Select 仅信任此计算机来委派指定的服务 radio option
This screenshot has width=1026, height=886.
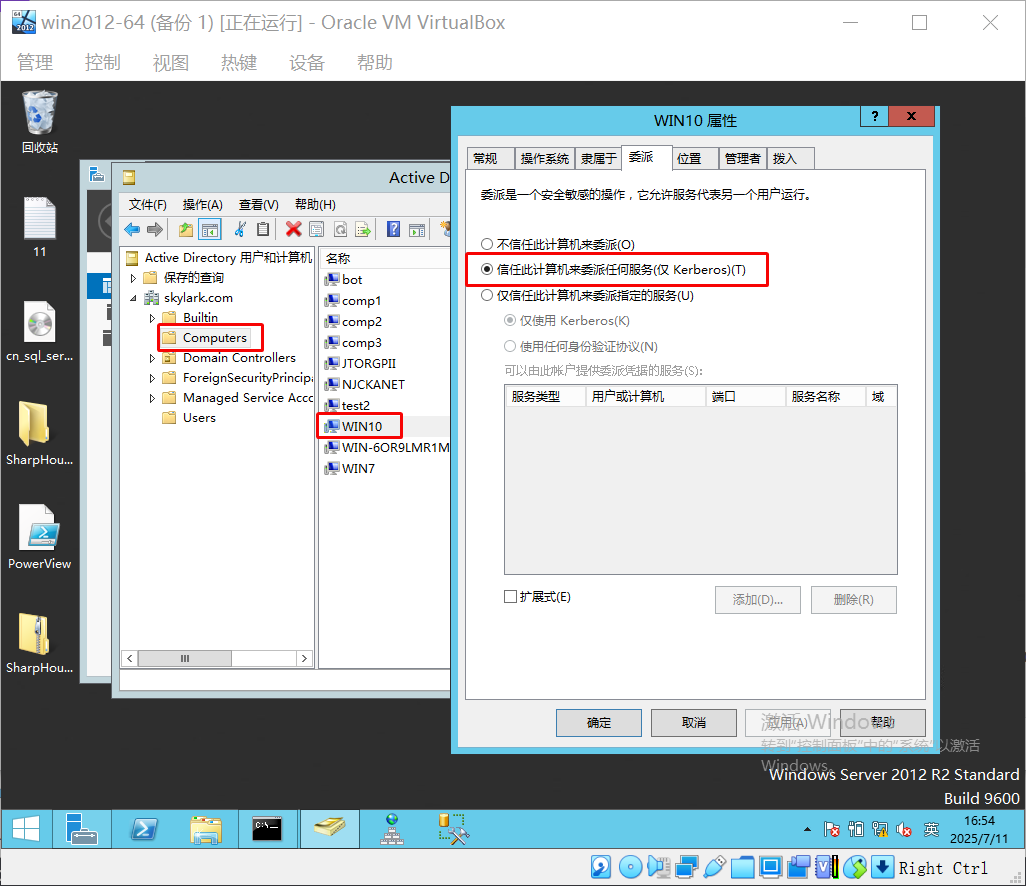click(487, 296)
